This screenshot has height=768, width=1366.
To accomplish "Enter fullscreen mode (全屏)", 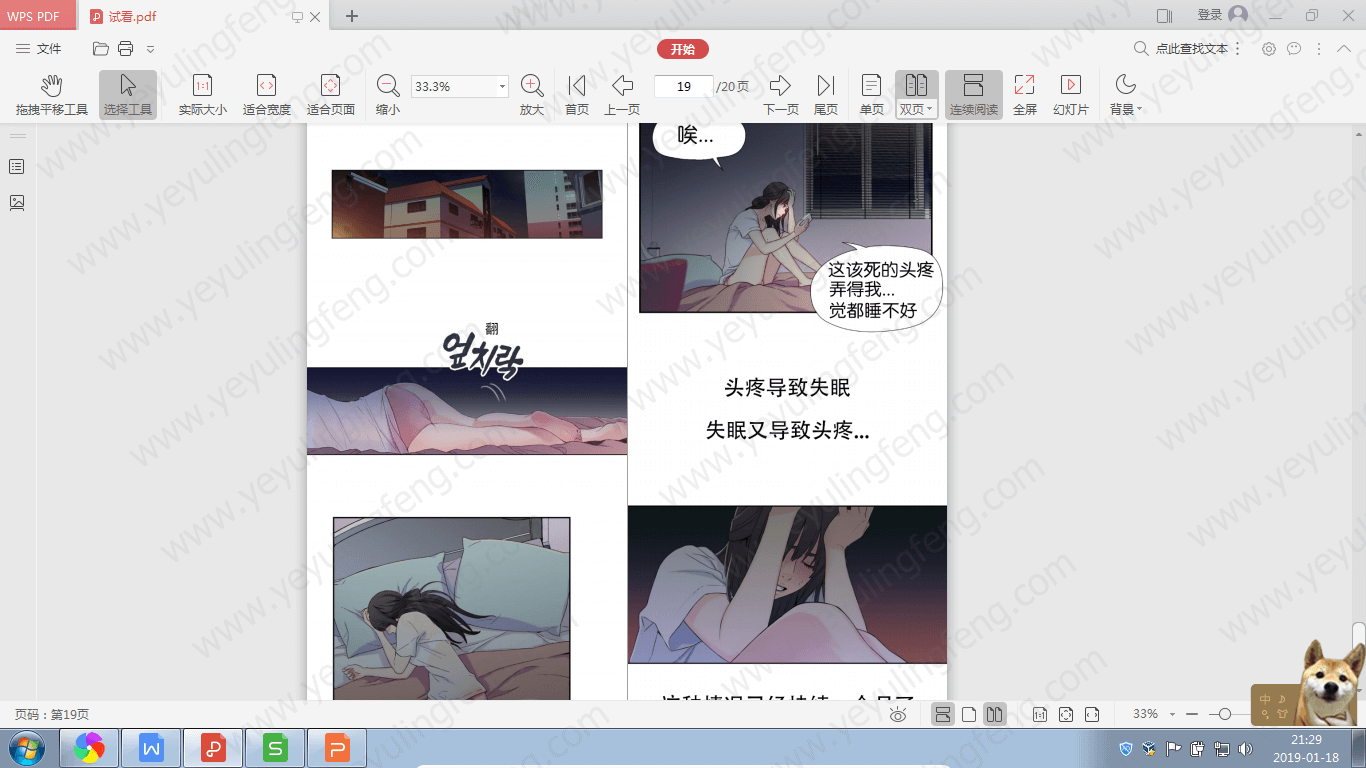I will click(x=1025, y=95).
